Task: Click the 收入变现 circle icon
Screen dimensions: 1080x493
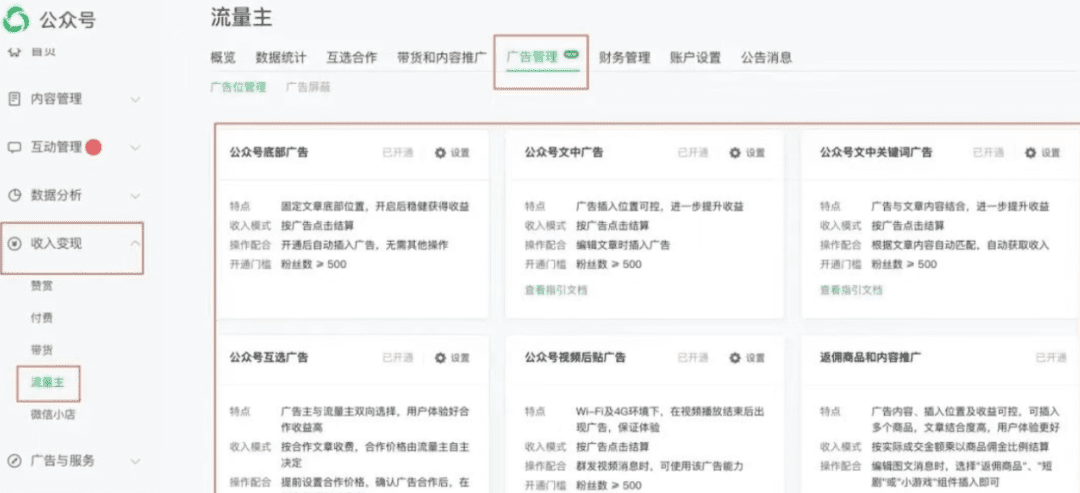Action: point(14,244)
